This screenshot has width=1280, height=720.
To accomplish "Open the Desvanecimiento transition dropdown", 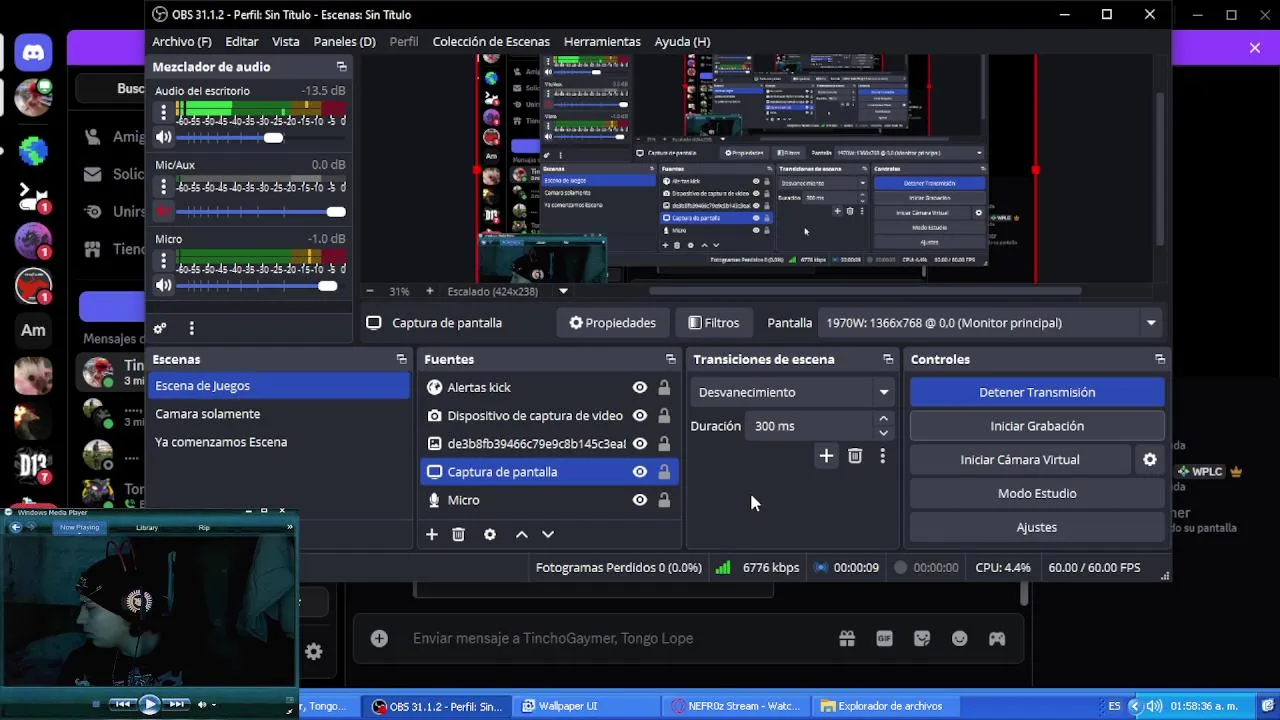I will (793, 392).
